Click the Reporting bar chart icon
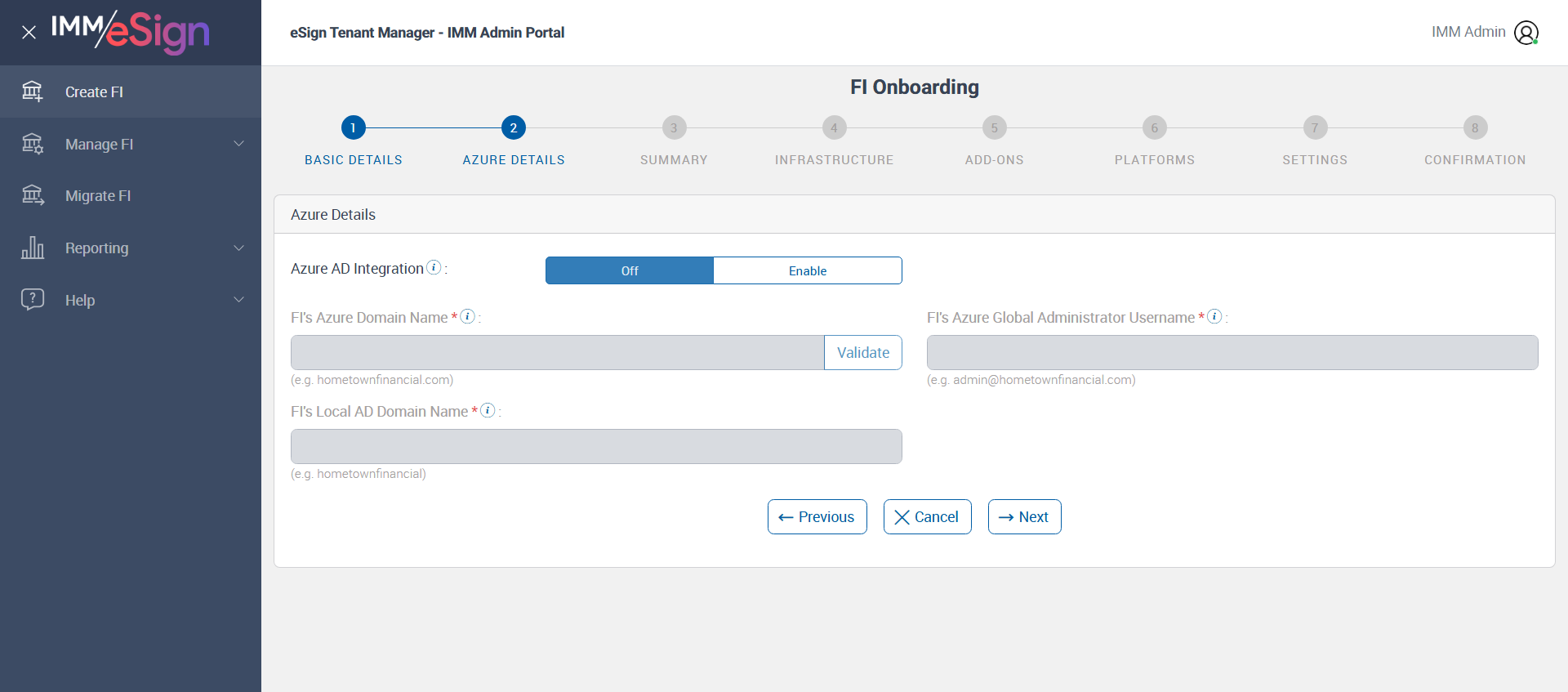1568x692 pixels. click(33, 248)
